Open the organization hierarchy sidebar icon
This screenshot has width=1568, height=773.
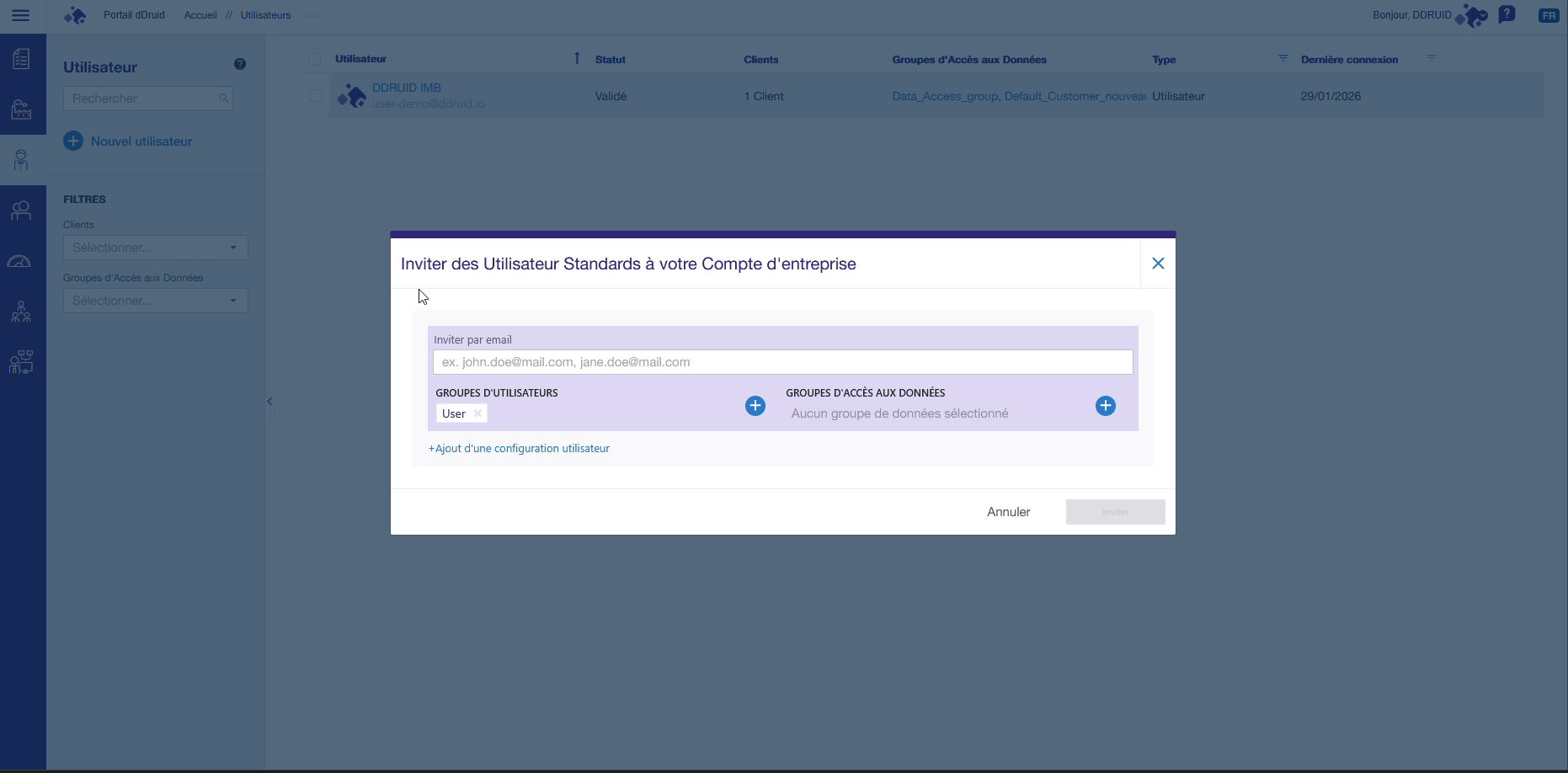[x=21, y=312]
